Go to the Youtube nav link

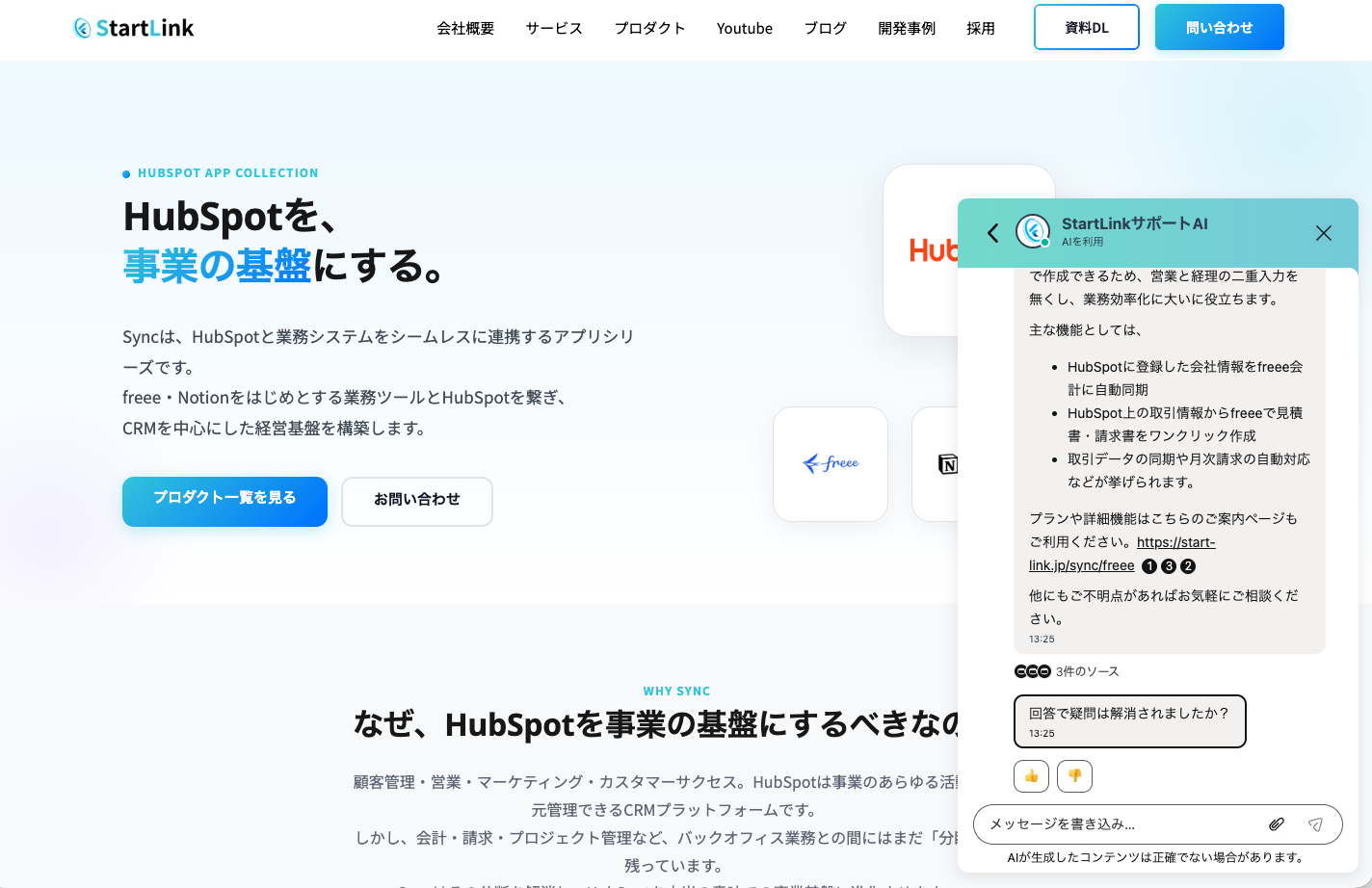[745, 28]
